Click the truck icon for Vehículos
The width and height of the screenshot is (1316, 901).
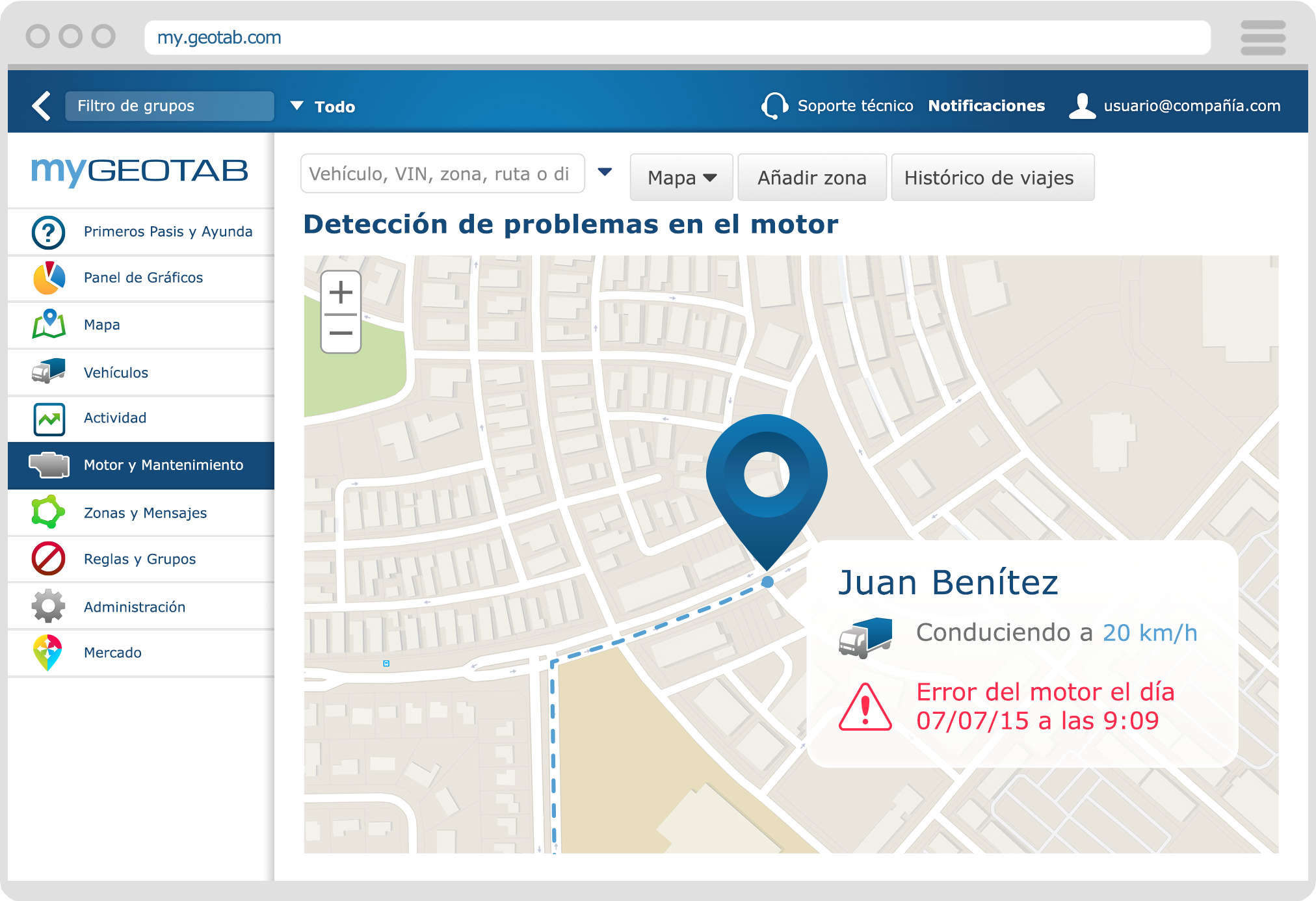[x=49, y=371]
